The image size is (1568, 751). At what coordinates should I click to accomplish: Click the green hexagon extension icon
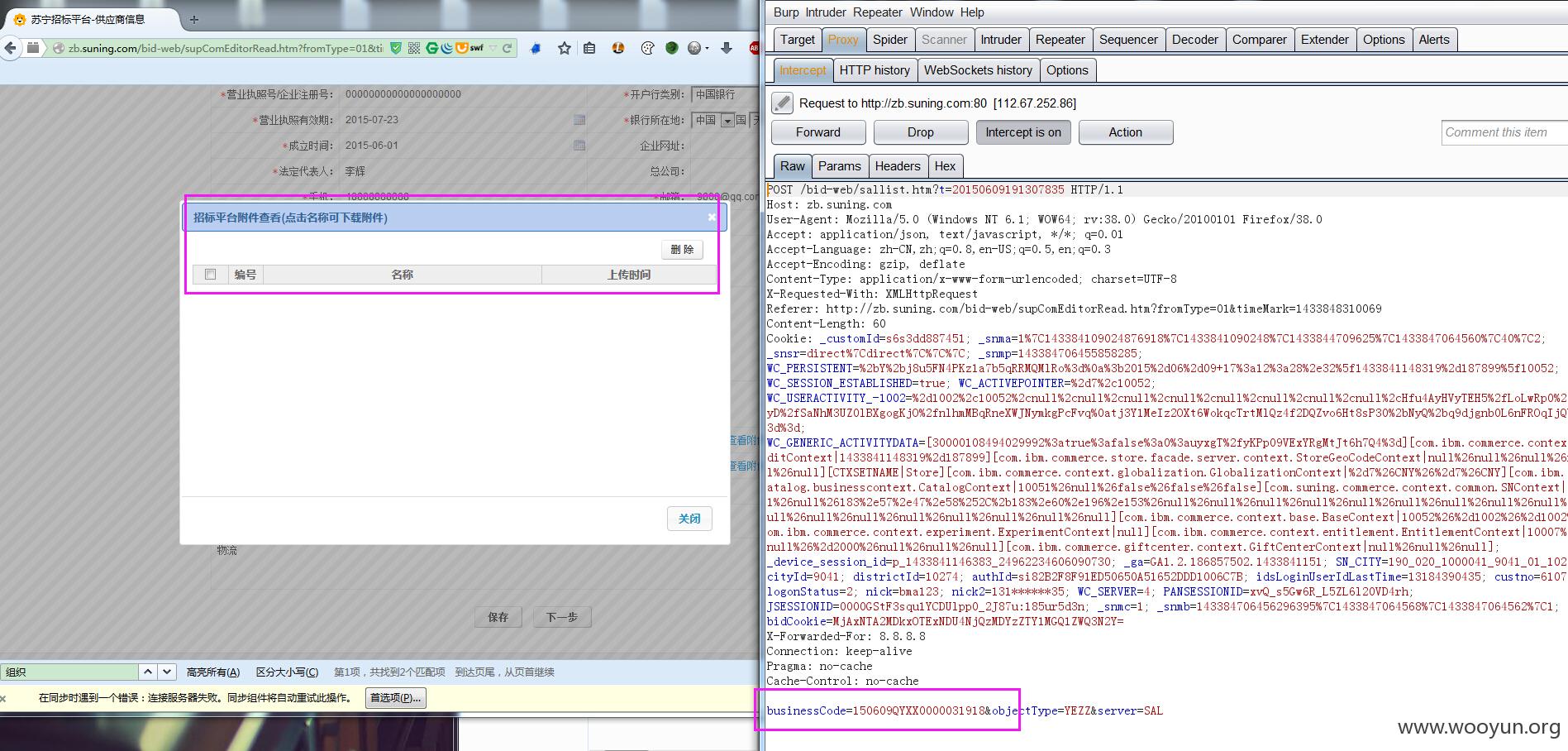[x=672, y=48]
